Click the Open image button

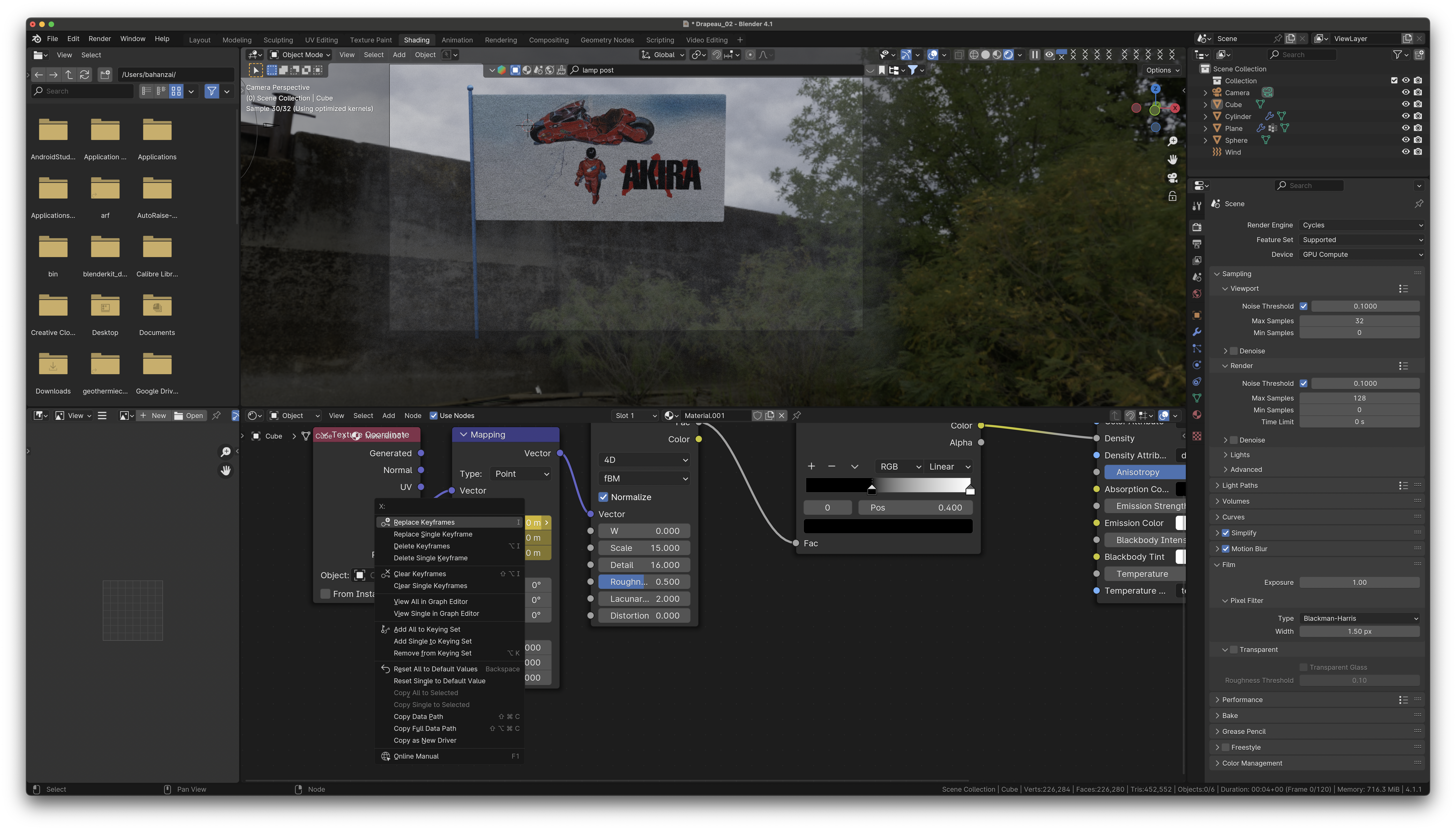pyautogui.click(x=189, y=415)
